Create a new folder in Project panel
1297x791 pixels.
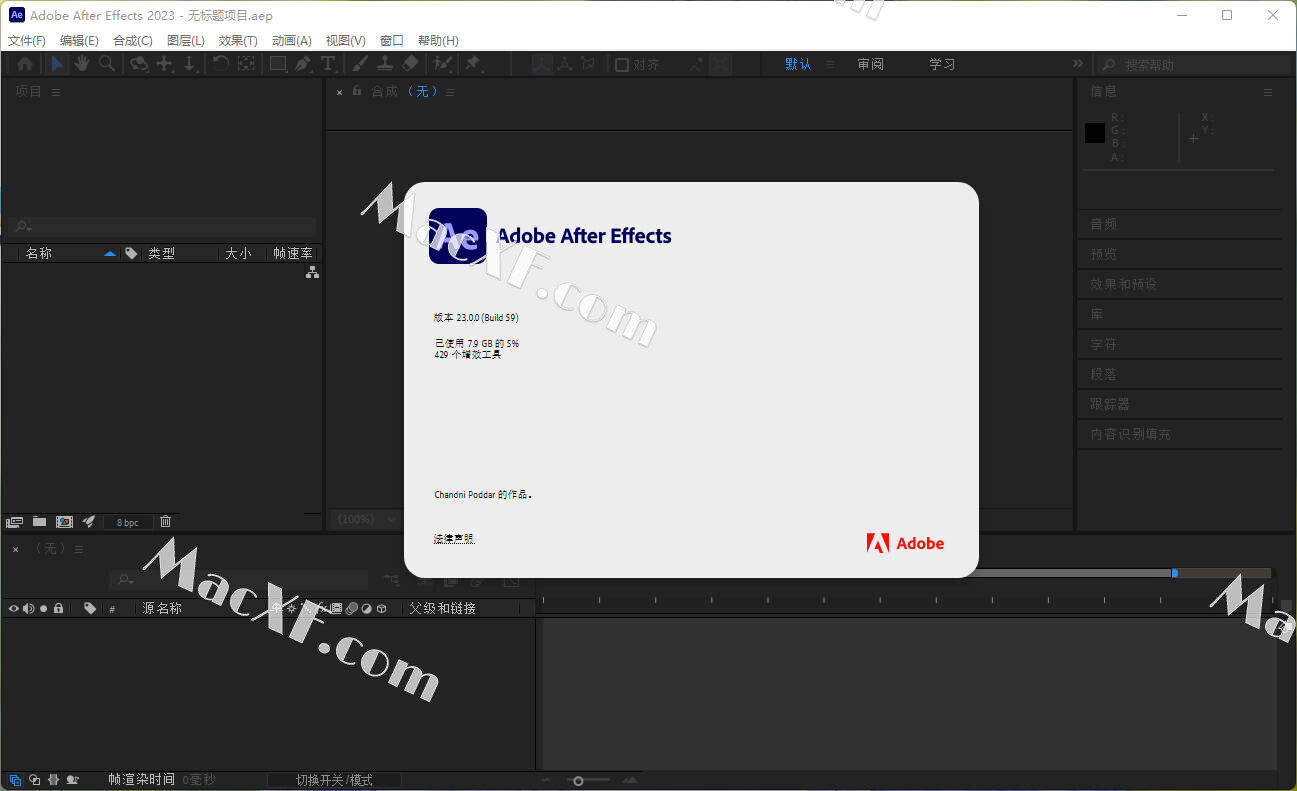click(x=39, y=521)
